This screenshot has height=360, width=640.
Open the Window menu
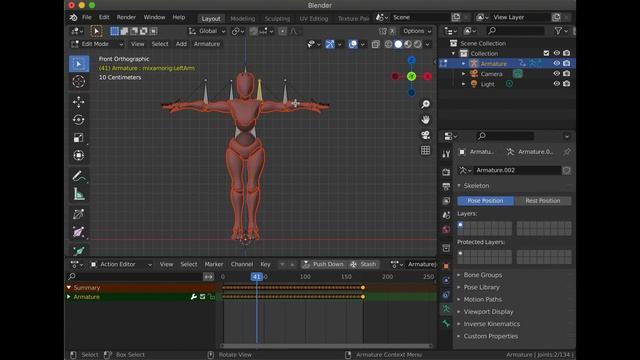(x=154, y=18)
